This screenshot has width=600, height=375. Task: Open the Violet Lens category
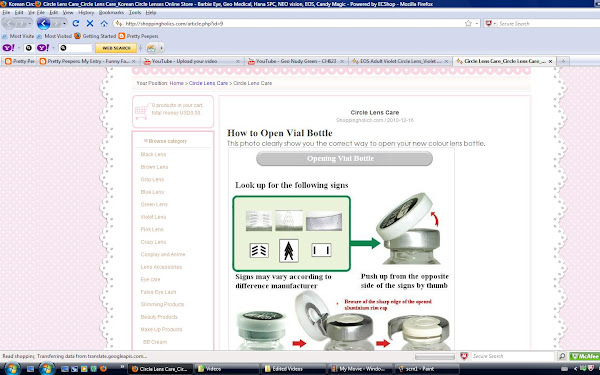coord(153,217)
